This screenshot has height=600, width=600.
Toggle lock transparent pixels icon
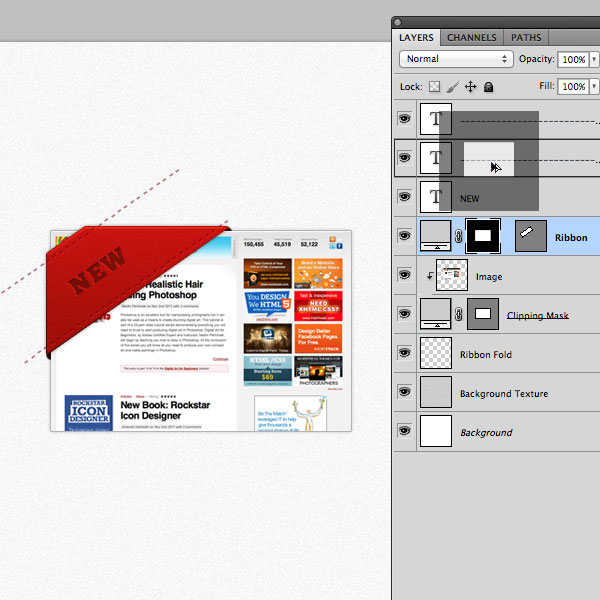tap(434, 86)
